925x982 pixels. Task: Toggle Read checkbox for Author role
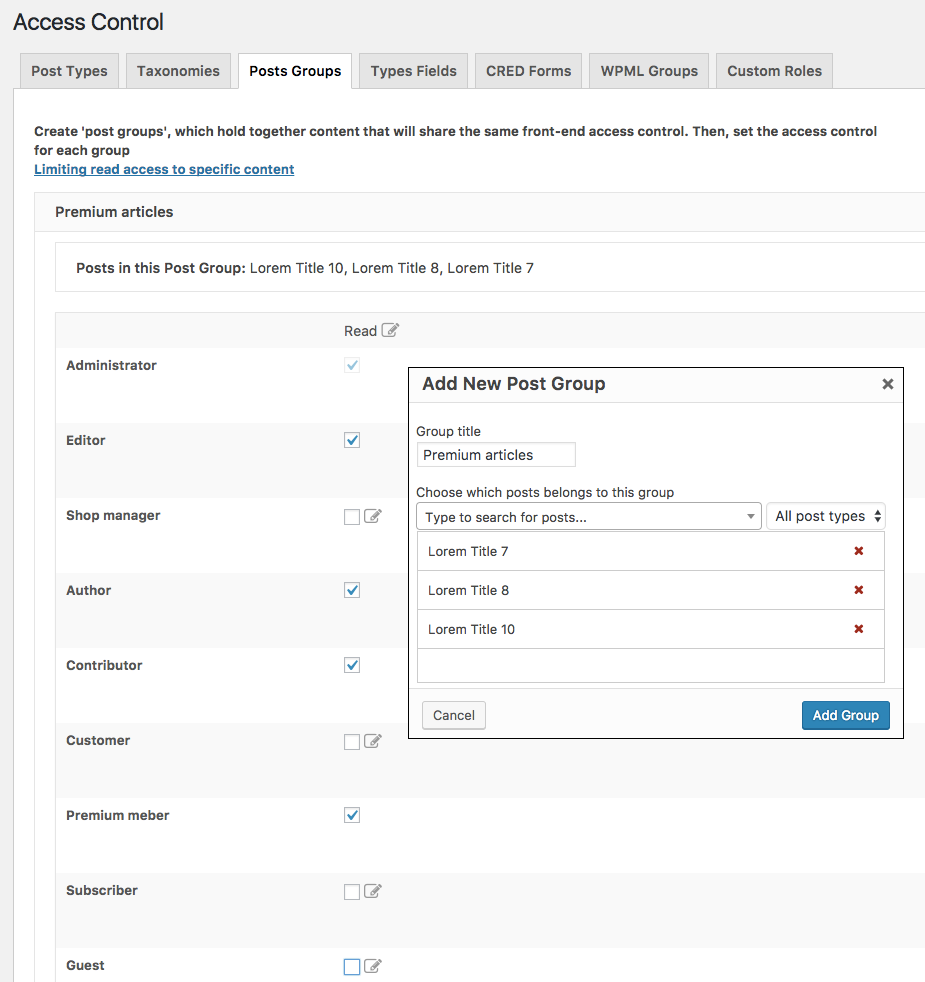352,590
